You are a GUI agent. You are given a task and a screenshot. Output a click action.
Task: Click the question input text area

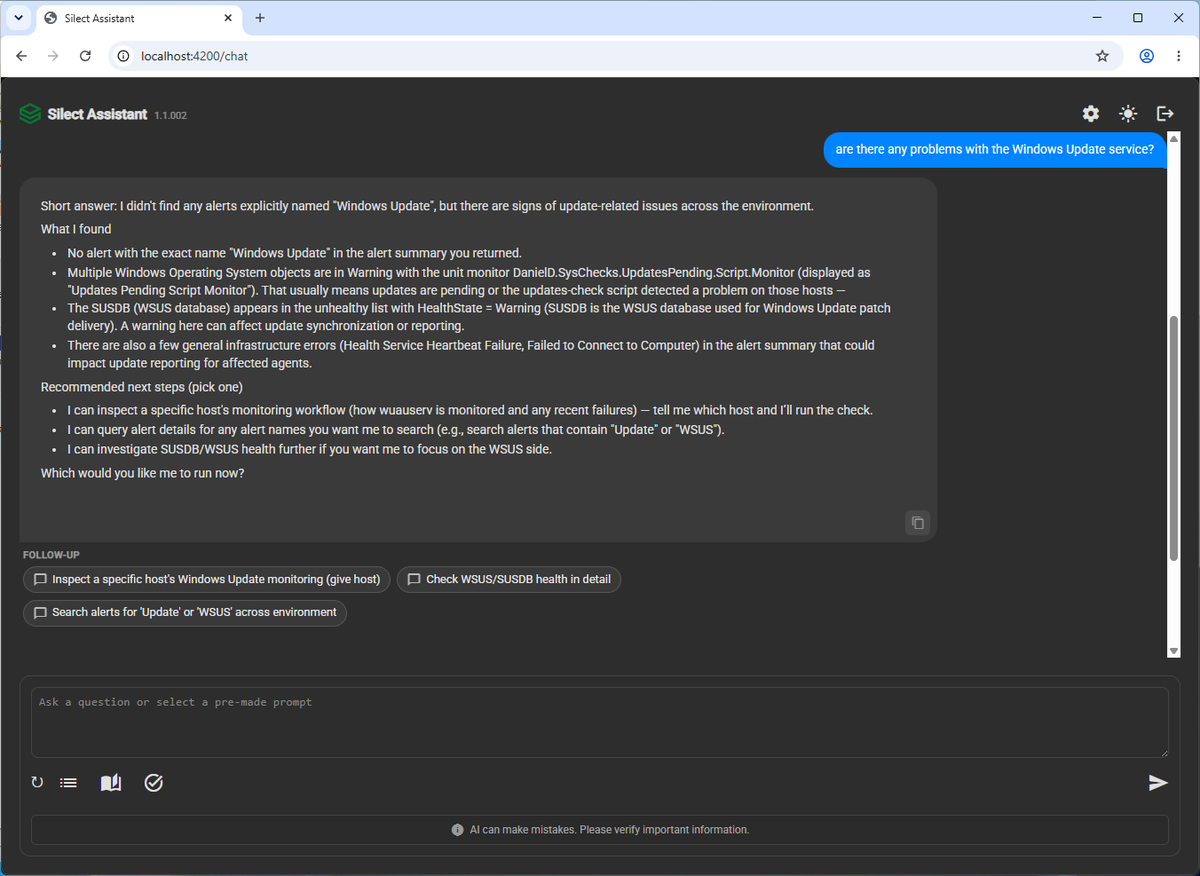coord(600,722)
